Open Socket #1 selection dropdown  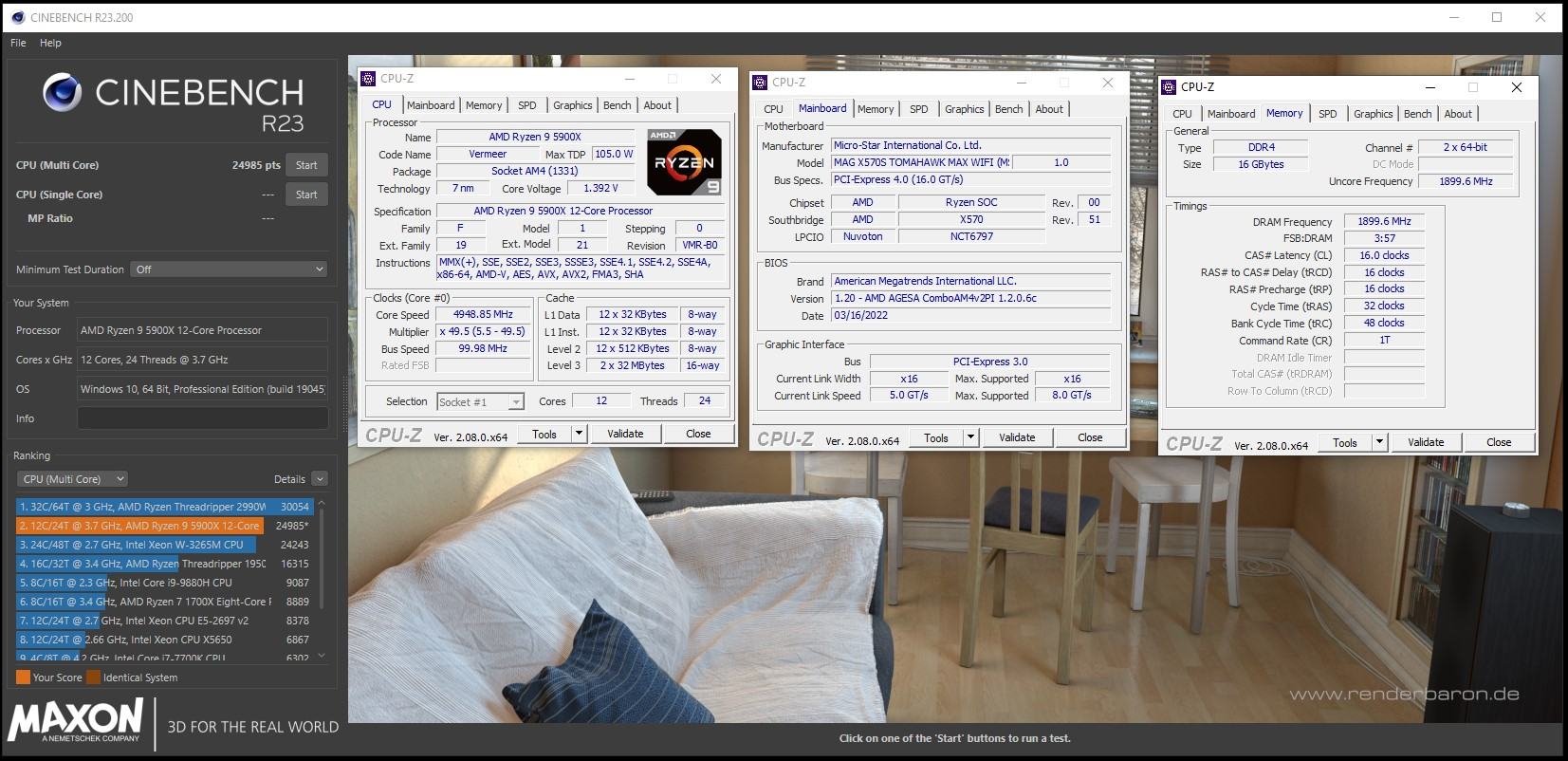pos(480,402)
